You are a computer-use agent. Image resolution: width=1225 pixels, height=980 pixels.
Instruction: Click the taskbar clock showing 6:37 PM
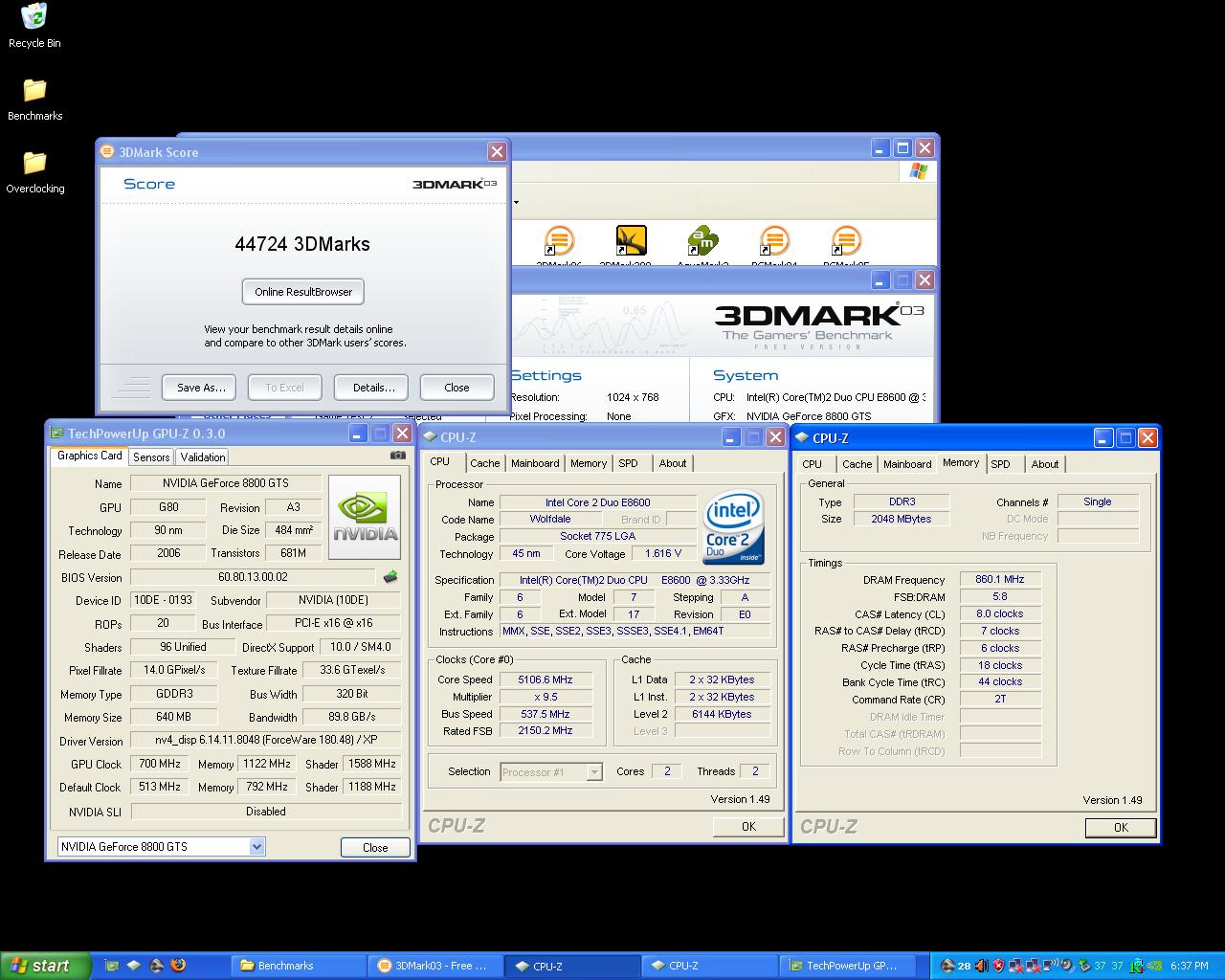(1189, 967)
